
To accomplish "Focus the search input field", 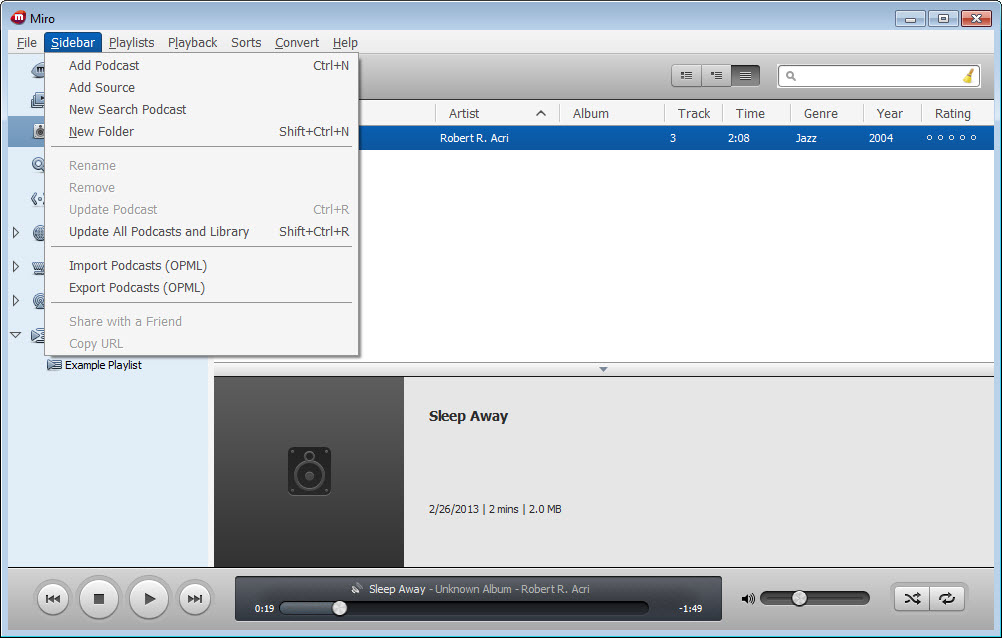I will tap(879, 76).
